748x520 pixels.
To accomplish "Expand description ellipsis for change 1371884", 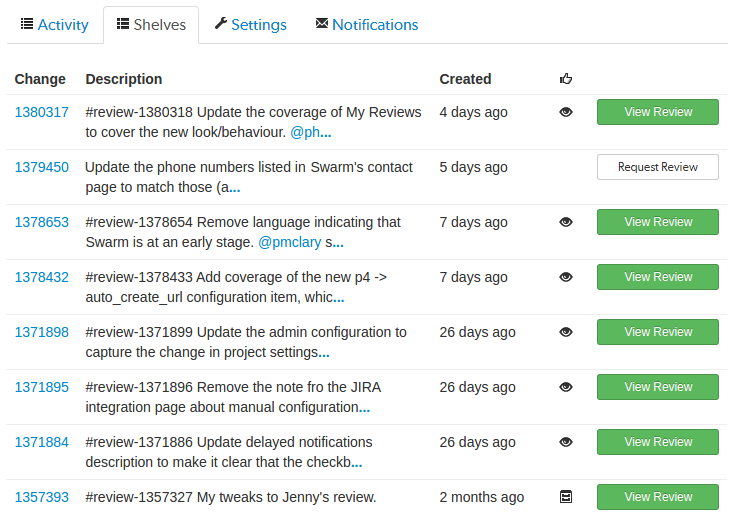I will pyautogui.click(x=356, y=463).
